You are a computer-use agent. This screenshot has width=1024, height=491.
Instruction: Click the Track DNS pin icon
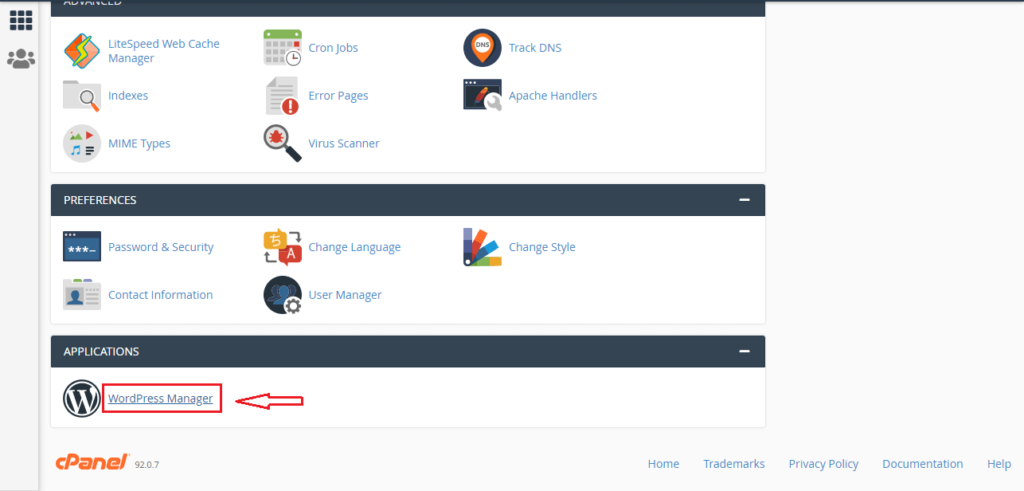tap(482, 48)
